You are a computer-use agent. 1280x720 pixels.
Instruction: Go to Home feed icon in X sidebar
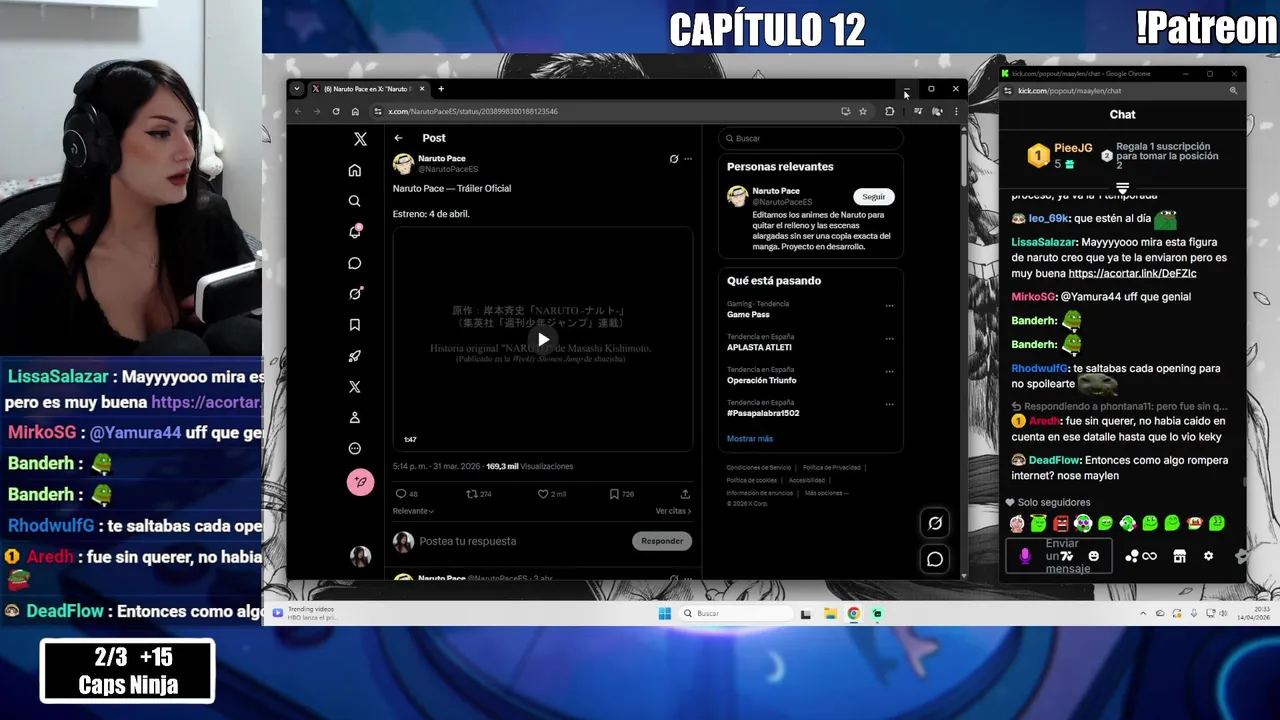pyautogui.click(x=354, y=170)
